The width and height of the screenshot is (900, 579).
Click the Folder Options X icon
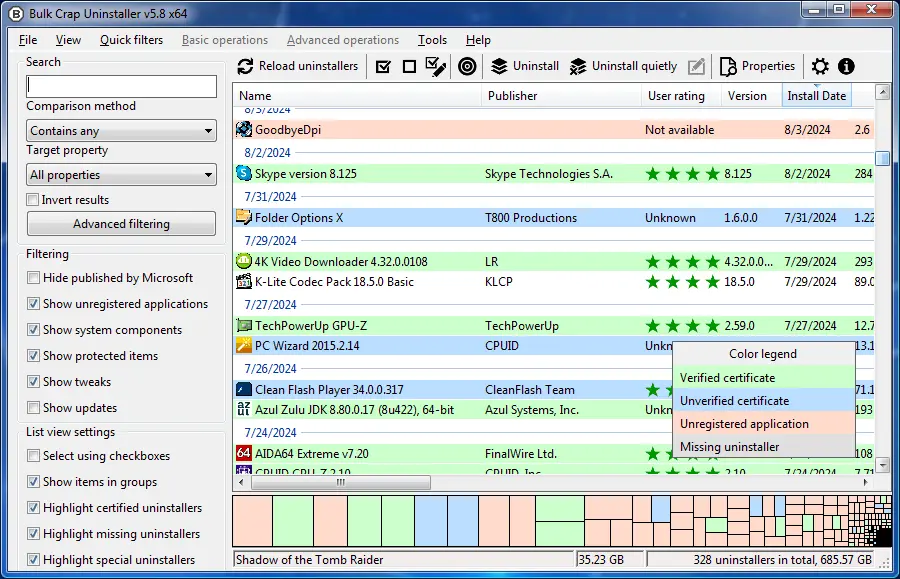click(244, 217)
